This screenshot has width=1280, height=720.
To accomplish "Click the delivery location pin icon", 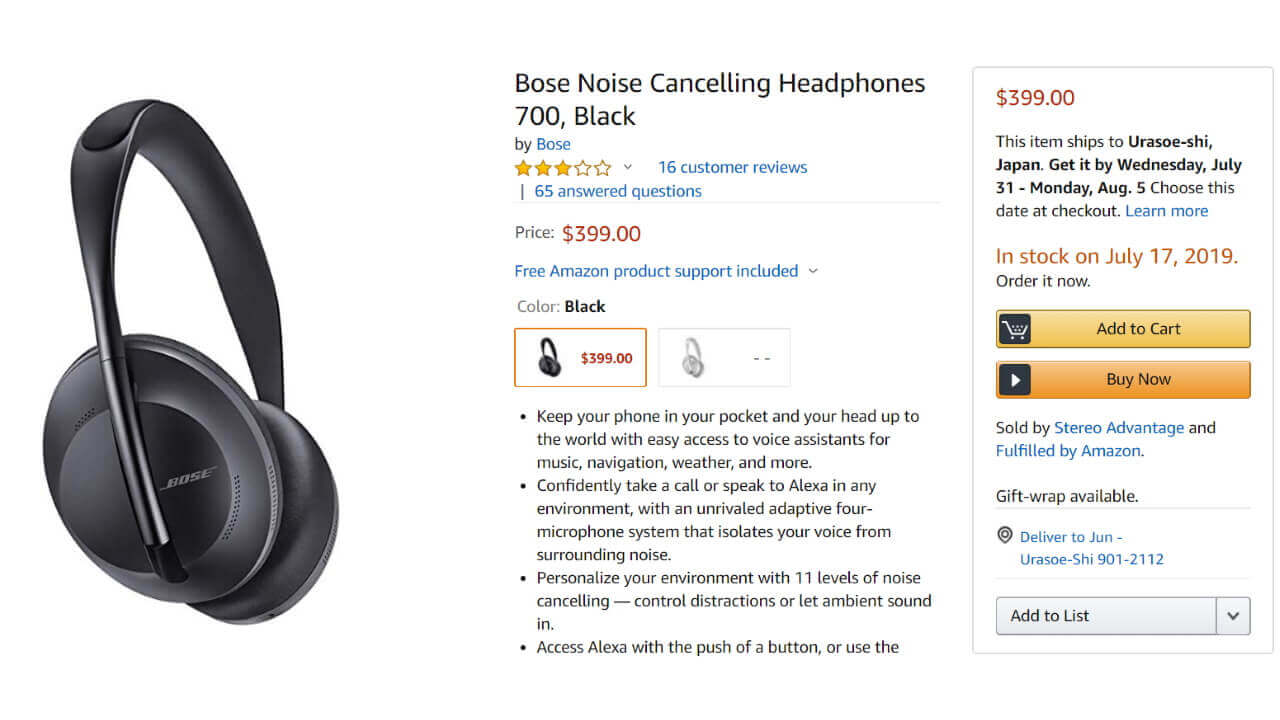I will (1005, 537).
